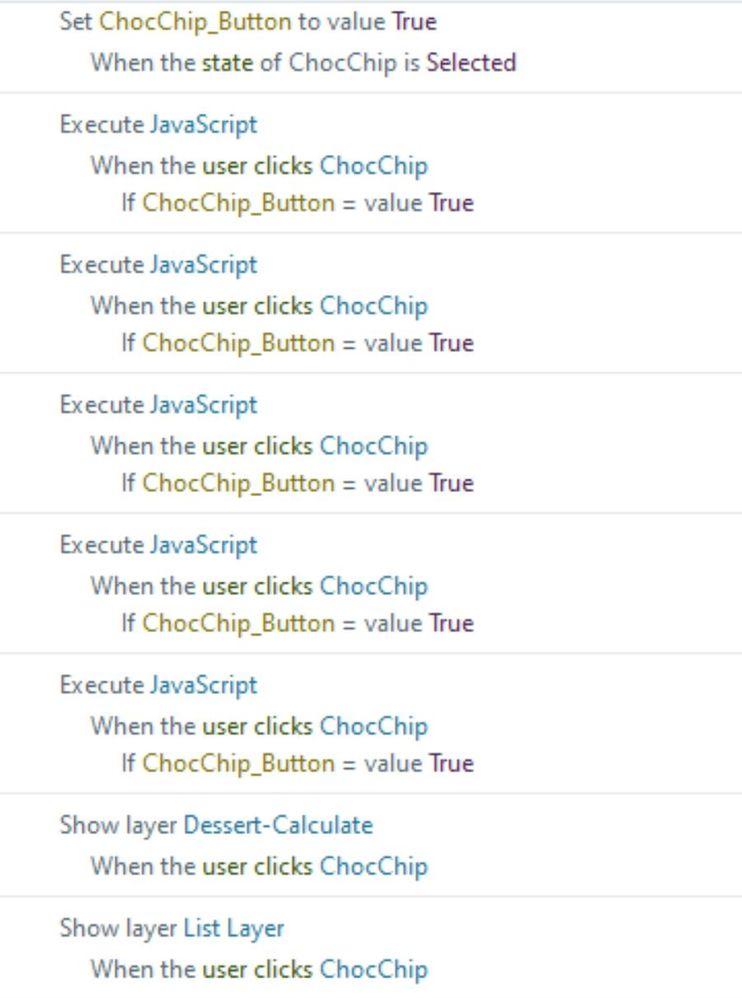Open the List Layer link

pos(234,929)
